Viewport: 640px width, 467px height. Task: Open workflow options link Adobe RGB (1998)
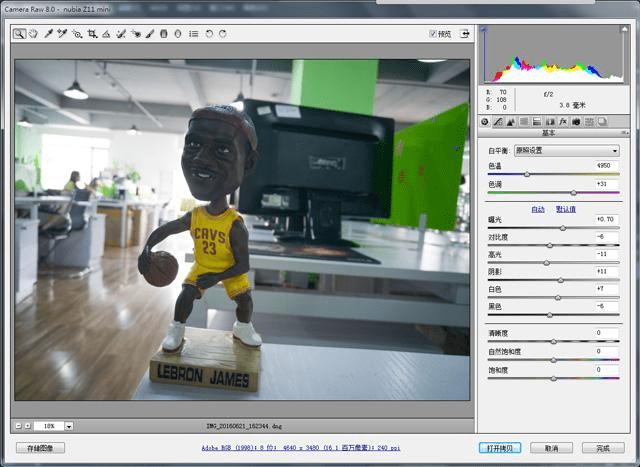(301, 448)
